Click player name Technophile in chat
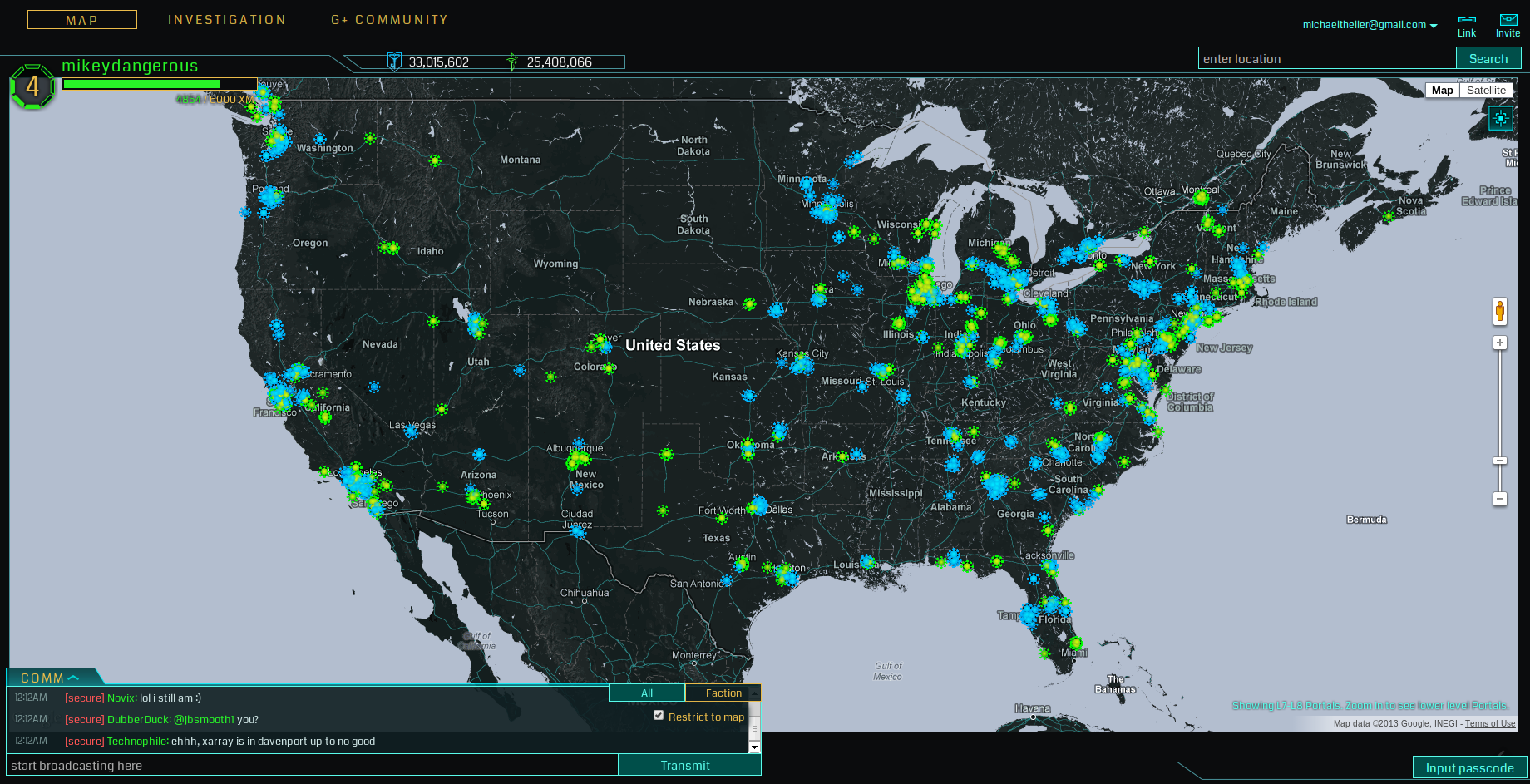The image size is (1530, 784). coord(137,741)
